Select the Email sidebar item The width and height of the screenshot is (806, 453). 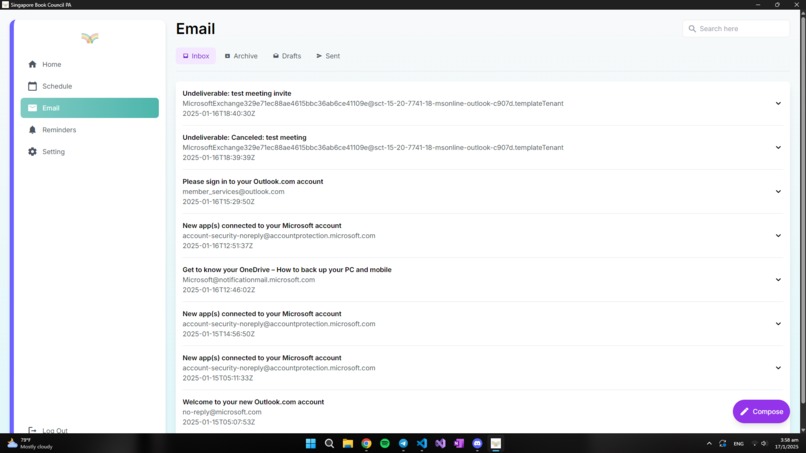[89, 108]
